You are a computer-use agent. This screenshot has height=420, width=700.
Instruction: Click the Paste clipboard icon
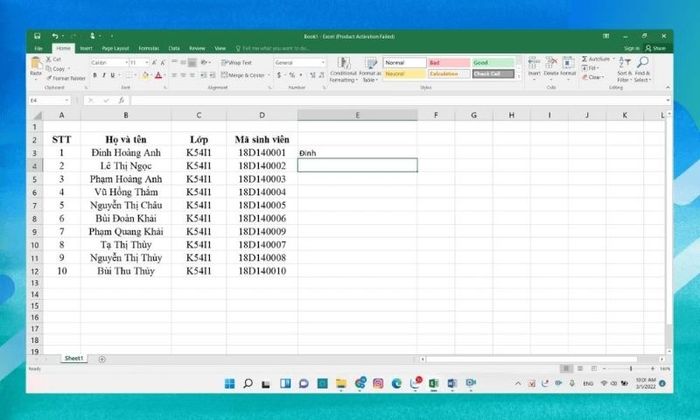pos(36,63)
